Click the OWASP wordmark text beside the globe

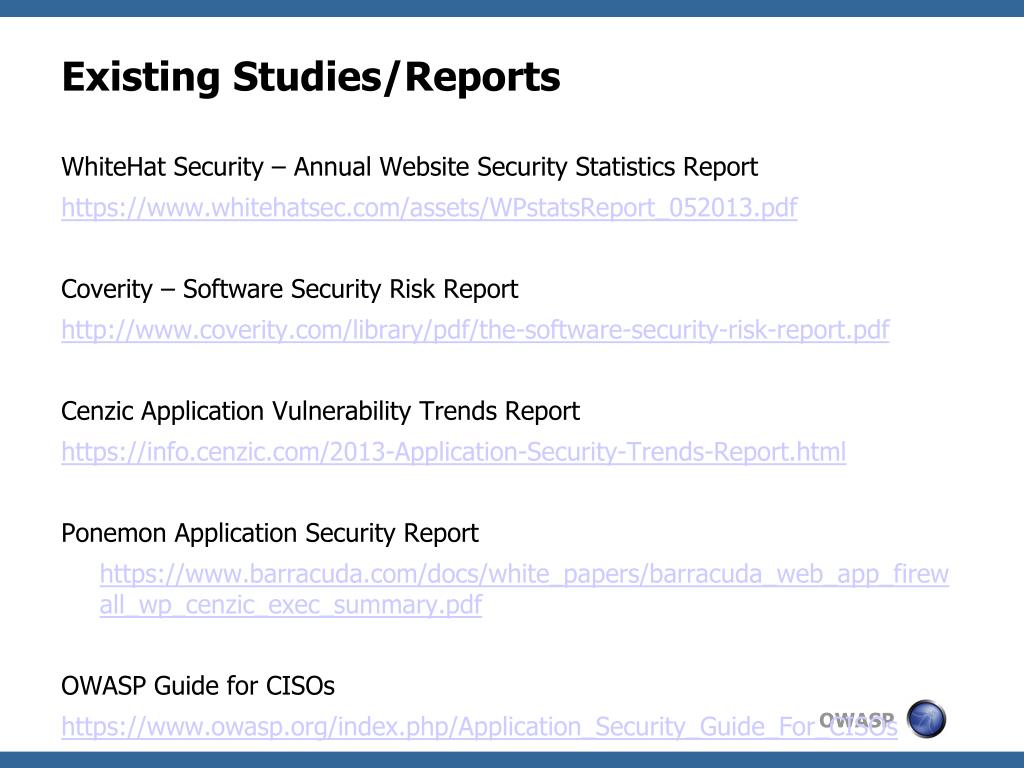[857, 720]
